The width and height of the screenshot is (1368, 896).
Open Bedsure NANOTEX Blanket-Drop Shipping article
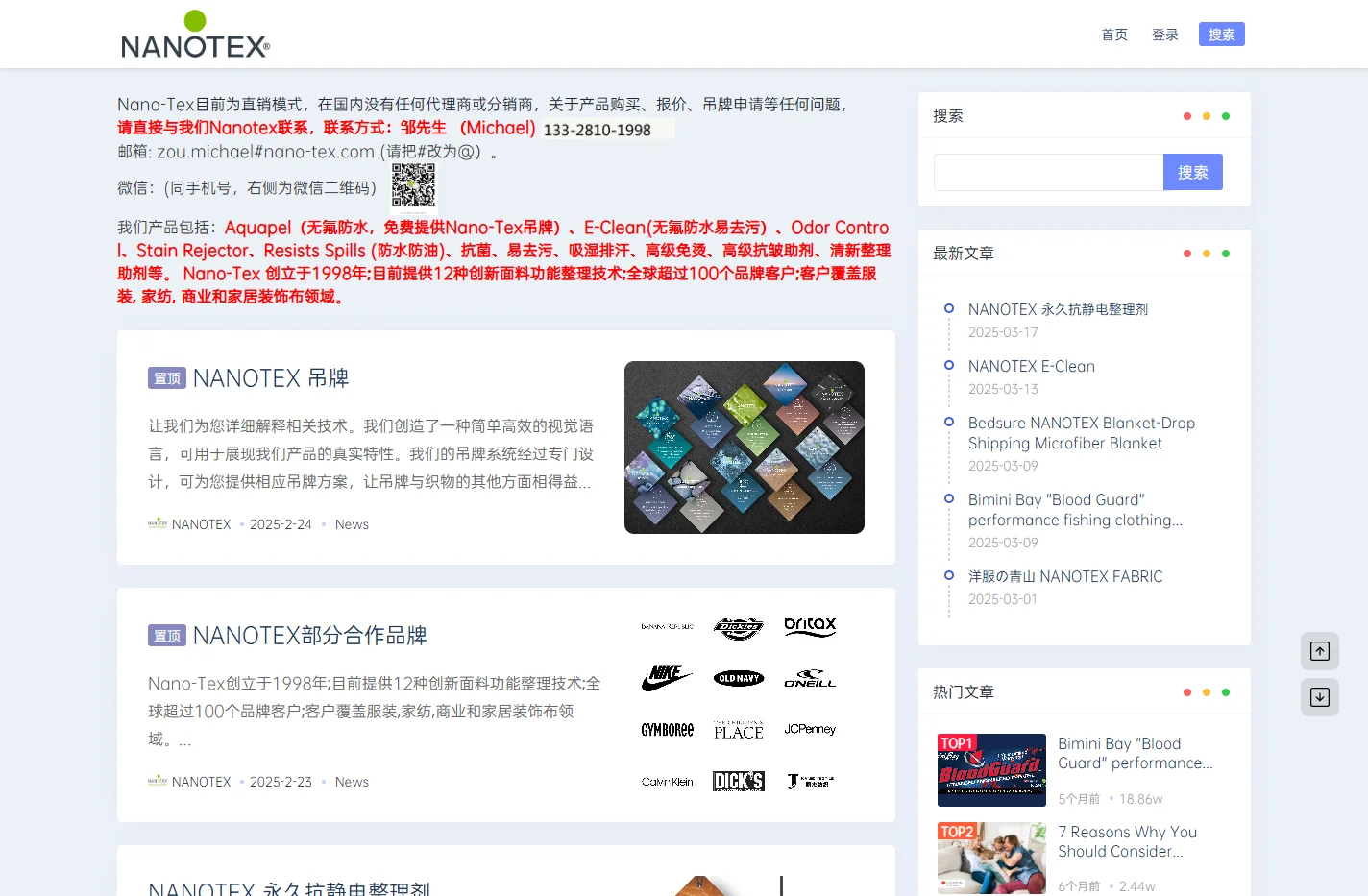click(x=1082, y=433)
